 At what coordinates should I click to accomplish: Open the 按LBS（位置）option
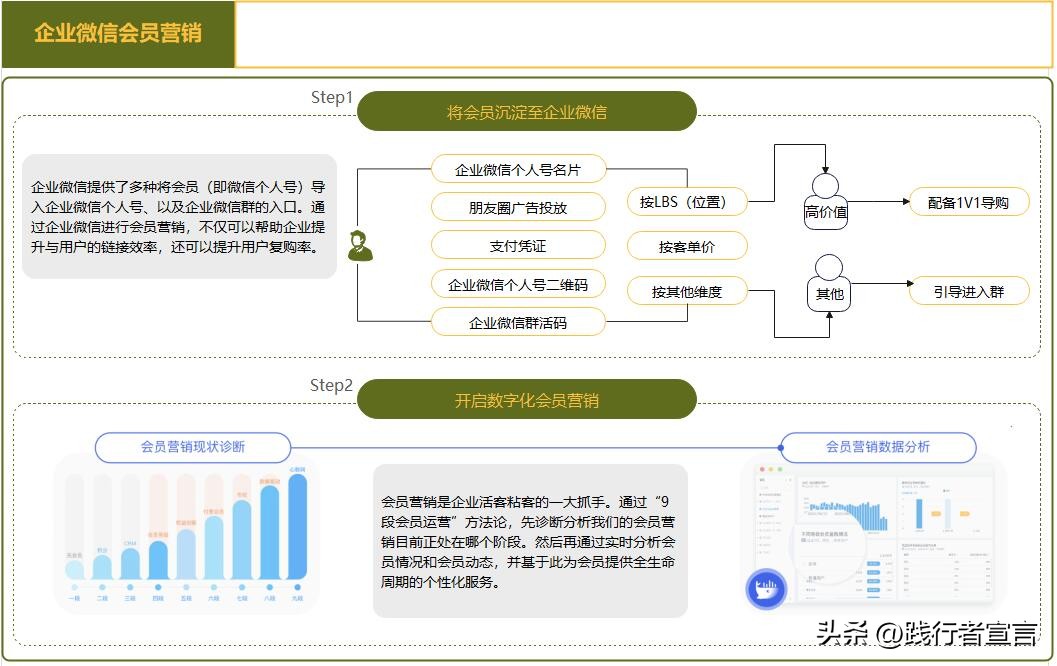click(686, 201)
